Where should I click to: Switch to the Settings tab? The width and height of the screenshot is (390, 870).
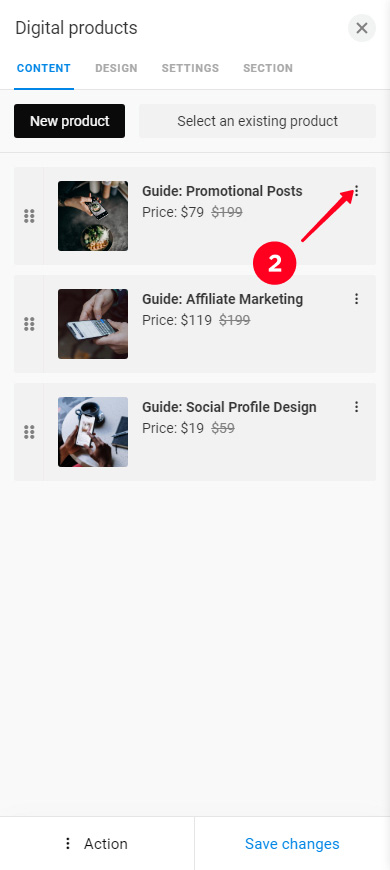pyautogui.click(x=190, y=68)
